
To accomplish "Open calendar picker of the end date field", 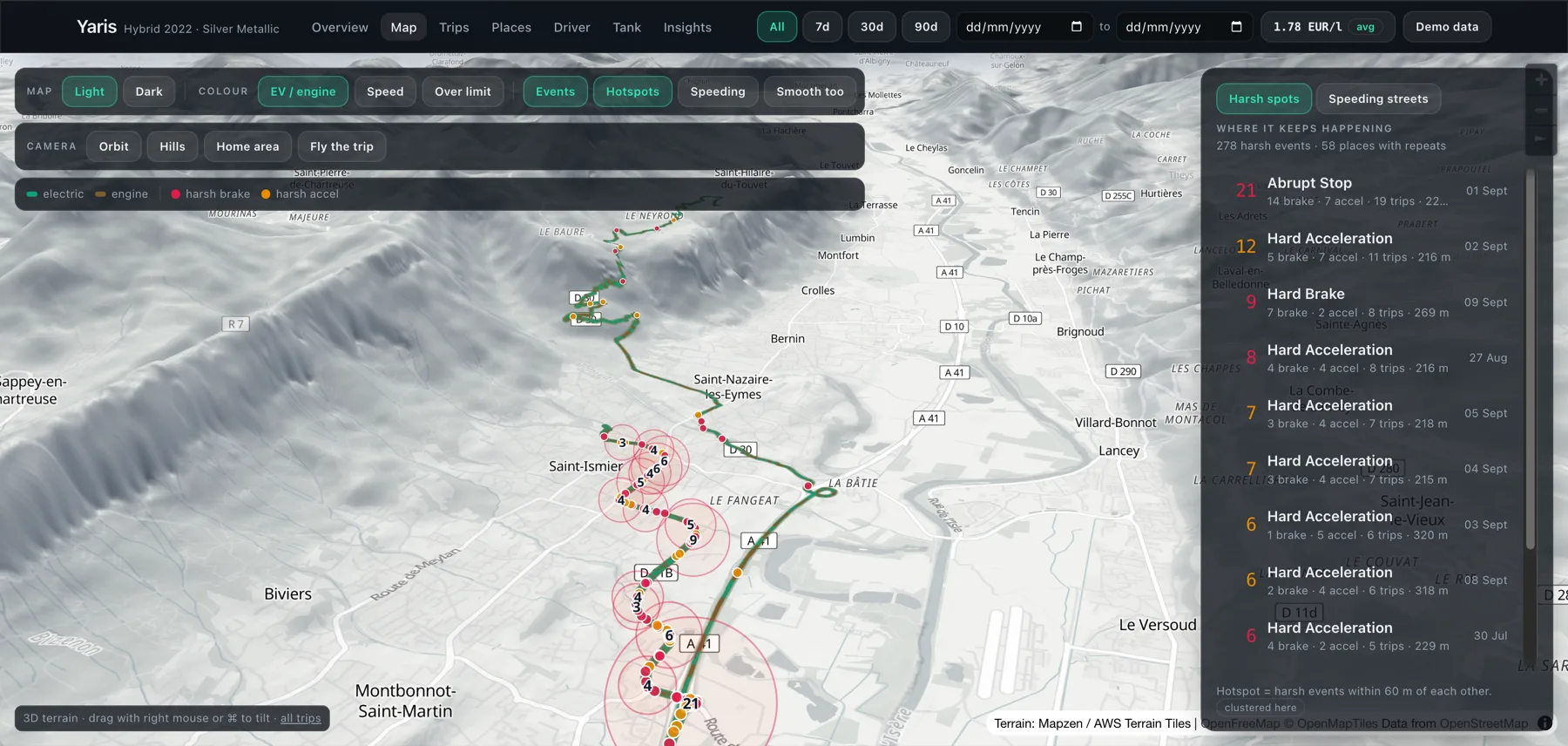I will click(1236, 27).
